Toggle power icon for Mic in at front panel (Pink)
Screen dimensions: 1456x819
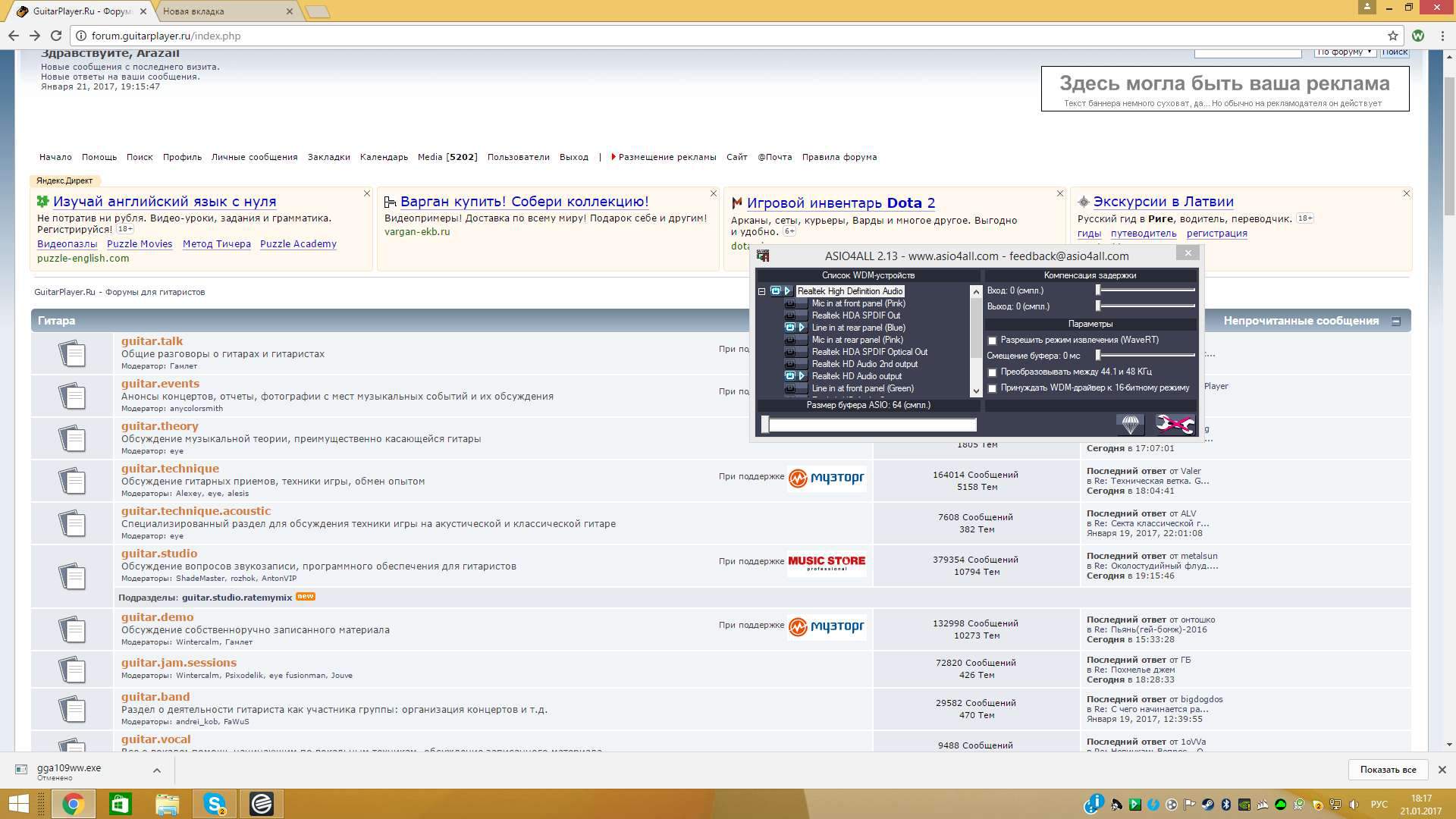790,303
